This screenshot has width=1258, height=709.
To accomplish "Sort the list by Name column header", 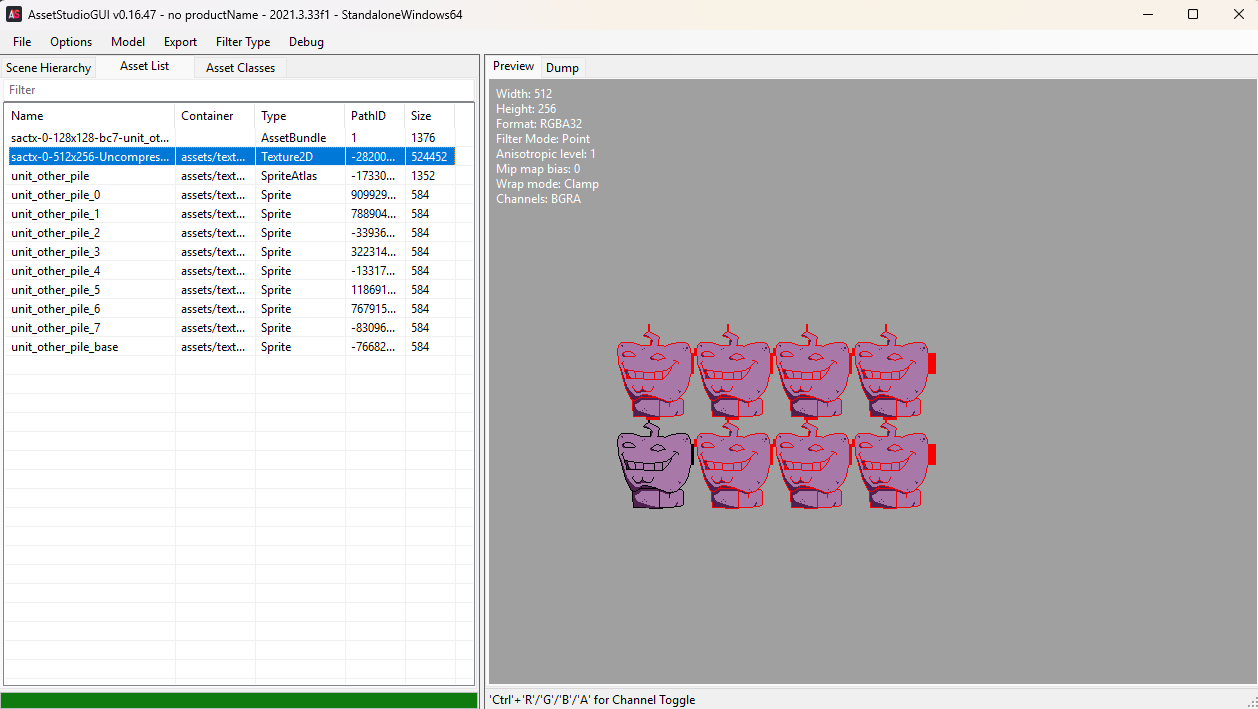I will pos(90,116).
